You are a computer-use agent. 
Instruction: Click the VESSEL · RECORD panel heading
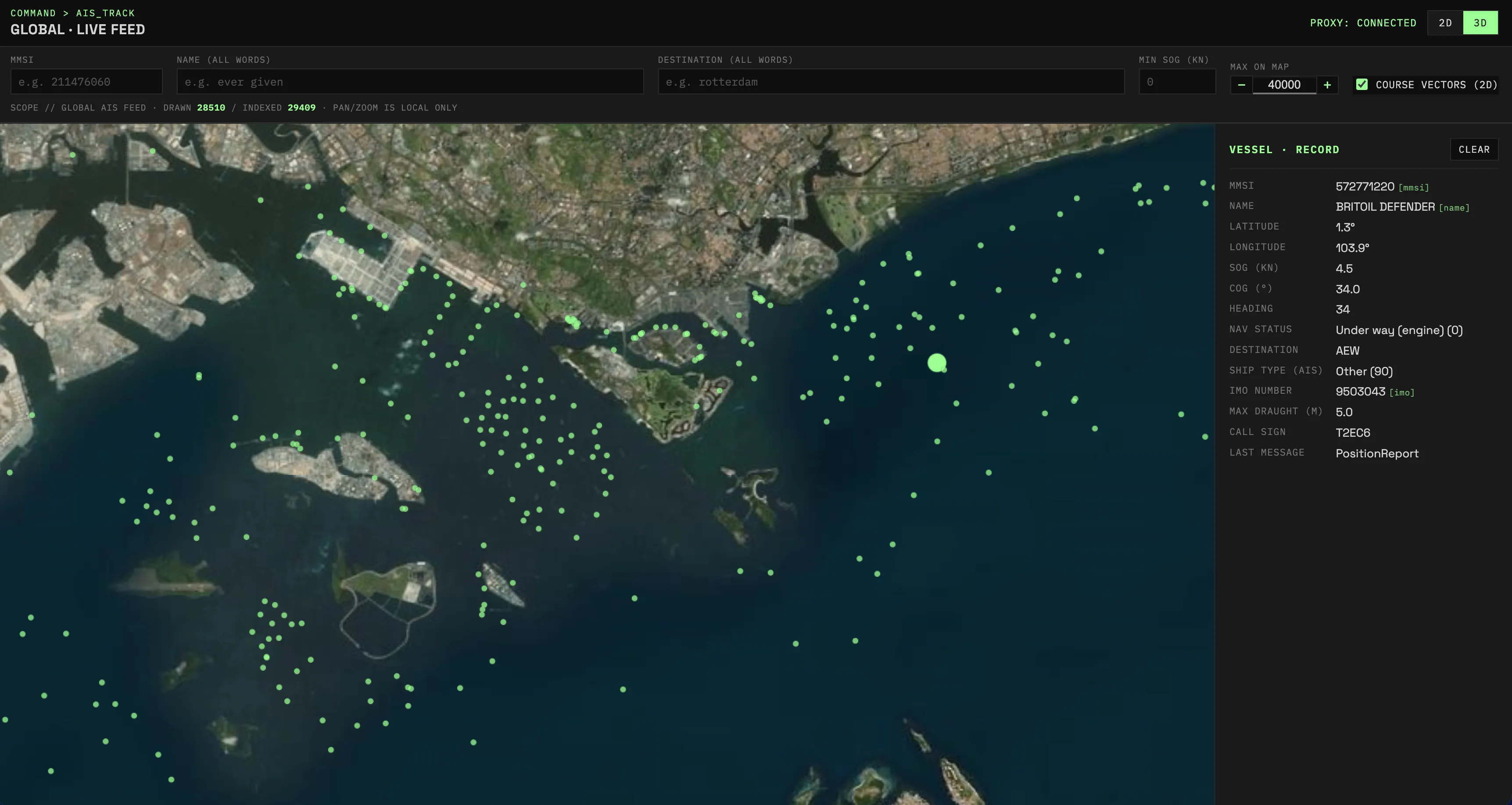pyautogui.click(x=1284, y=150)
